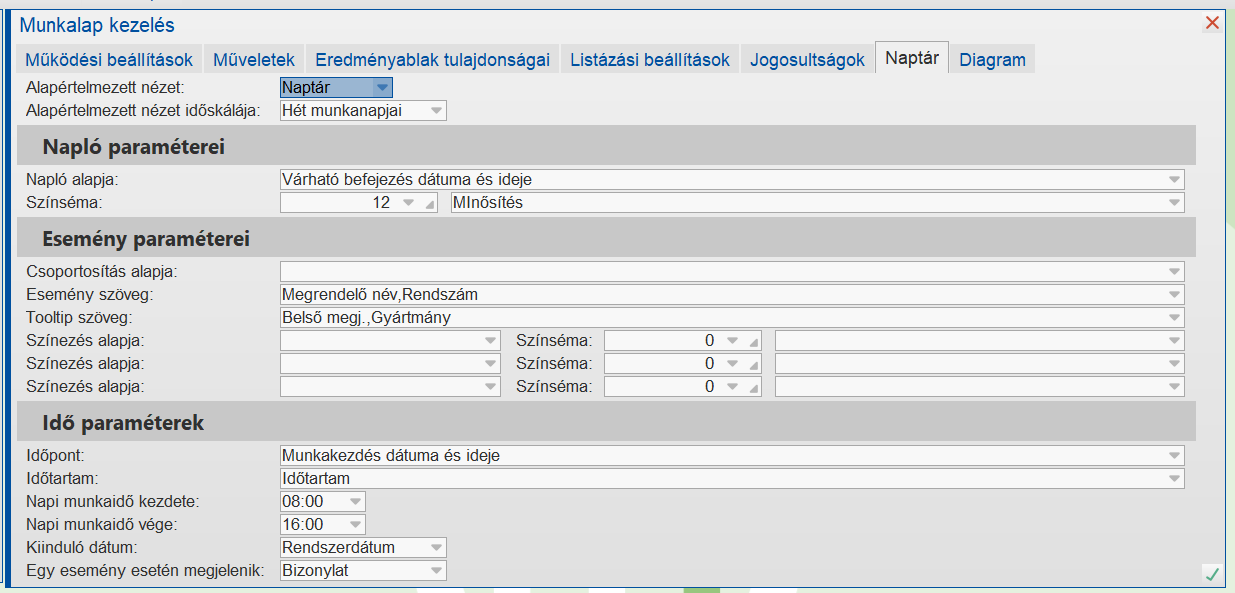The width and height of the screenshot is (1235, 593).
Task: Switch to the Működési beállítások tab
Action: click(110, 59)
